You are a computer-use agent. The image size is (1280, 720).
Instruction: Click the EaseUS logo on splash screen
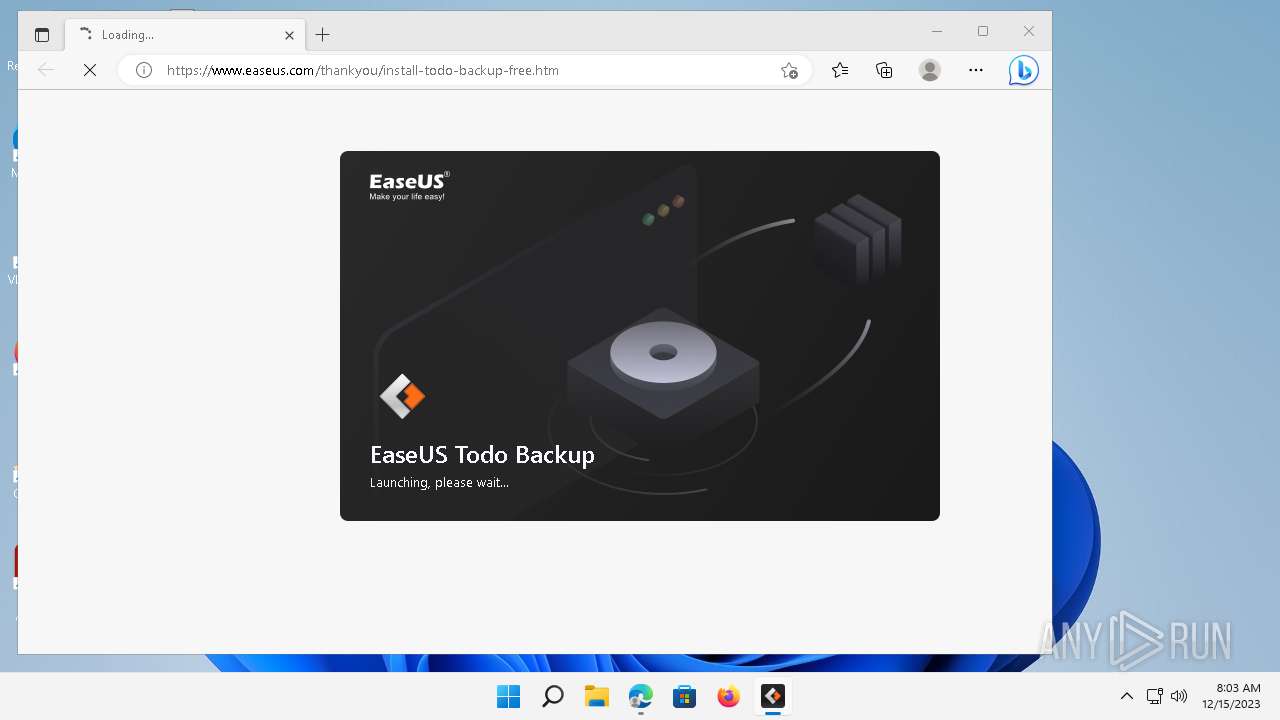click(410, 186)
